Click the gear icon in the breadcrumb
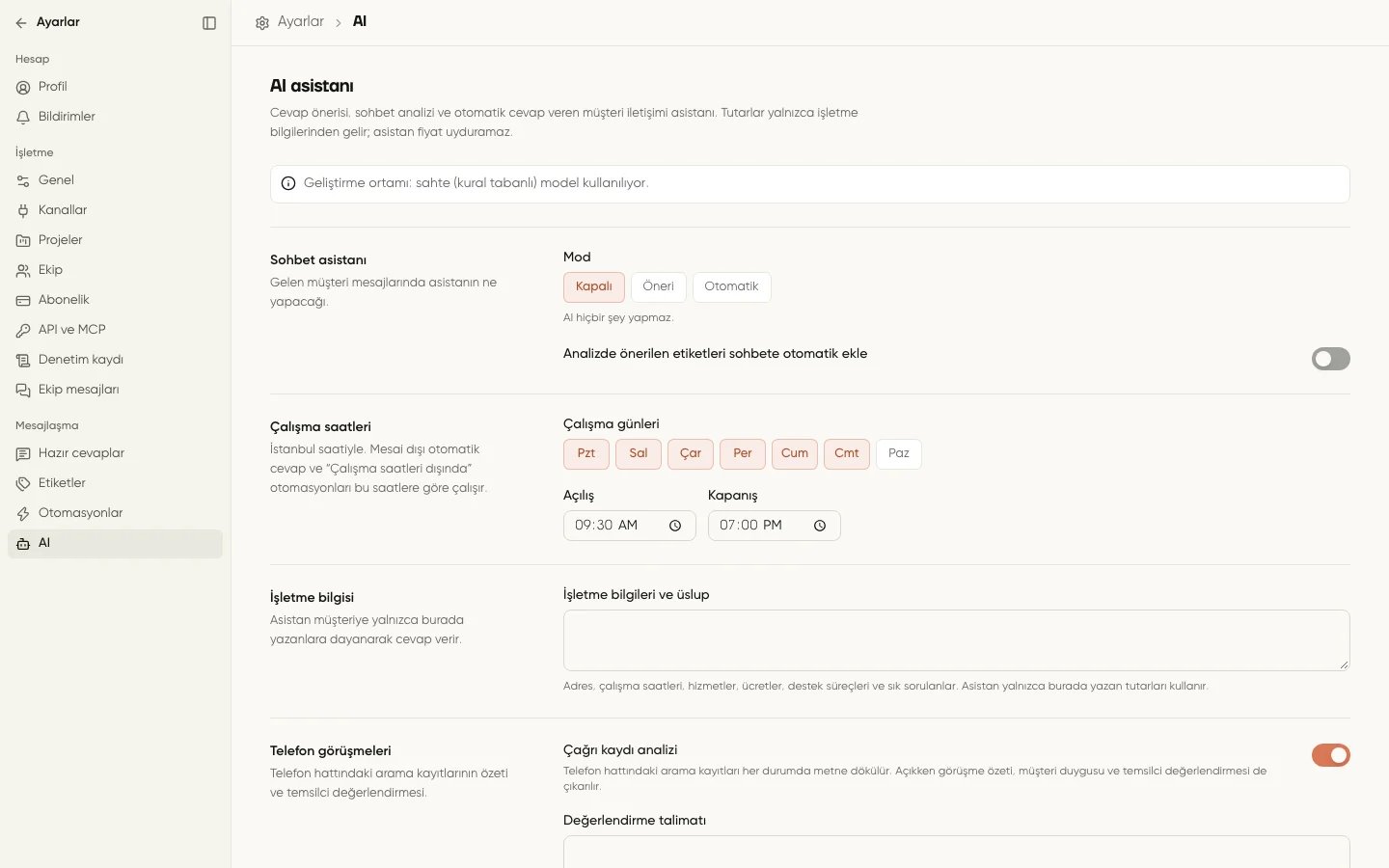Screen dimensions: 1389x868 point(262,22)
